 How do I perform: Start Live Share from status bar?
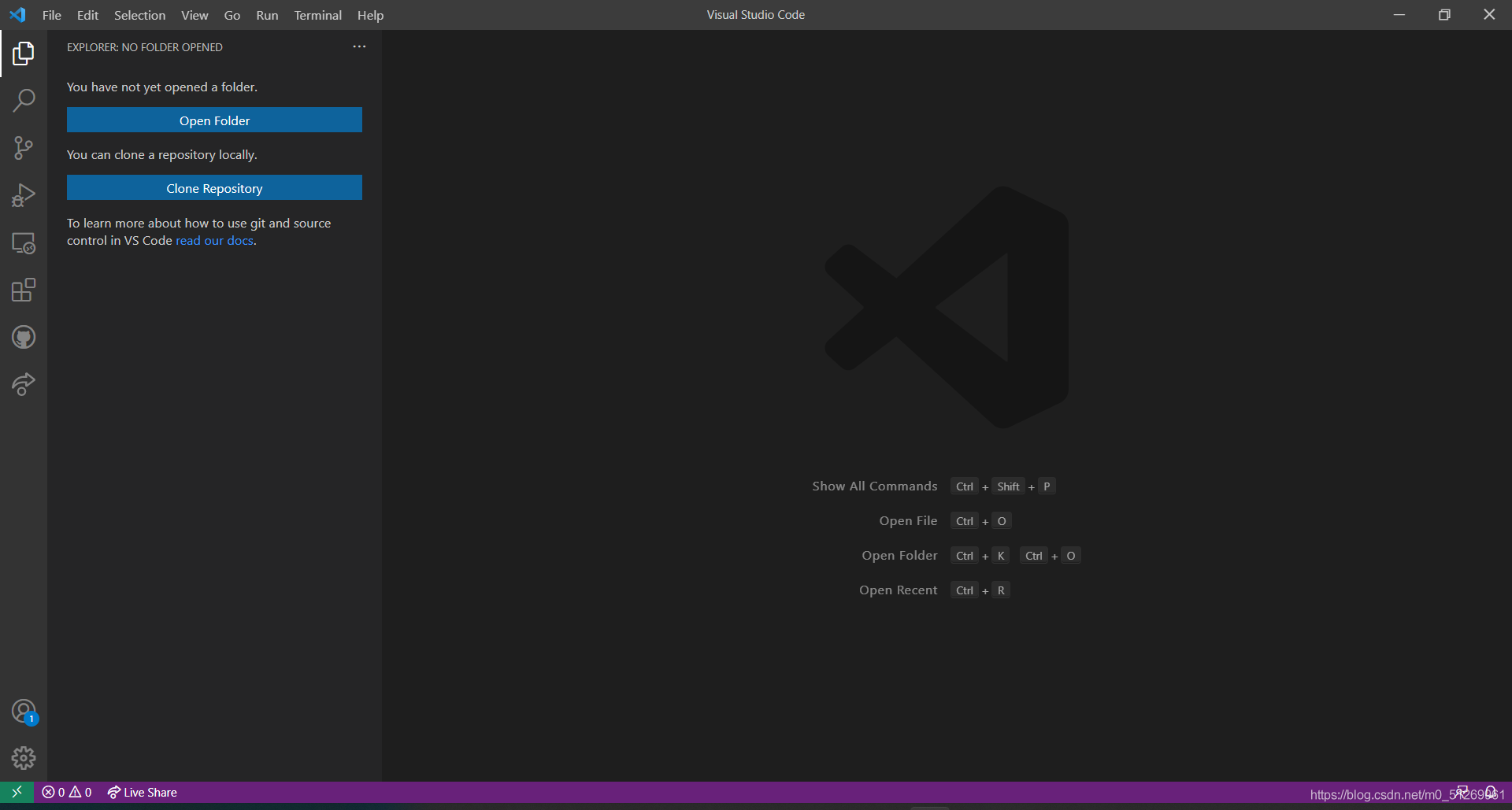pos(143,793)
